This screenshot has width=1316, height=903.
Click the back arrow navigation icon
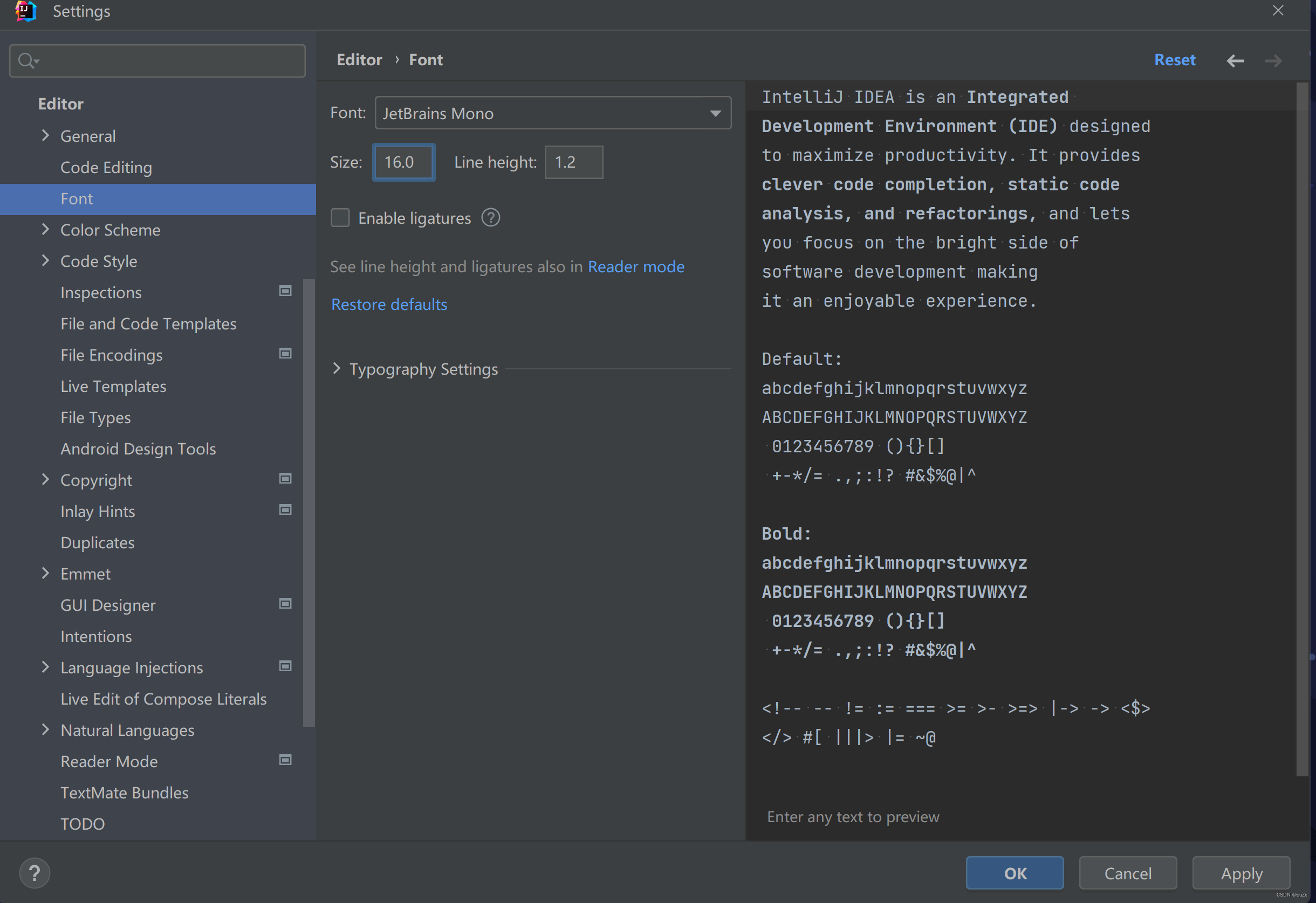1235,60
